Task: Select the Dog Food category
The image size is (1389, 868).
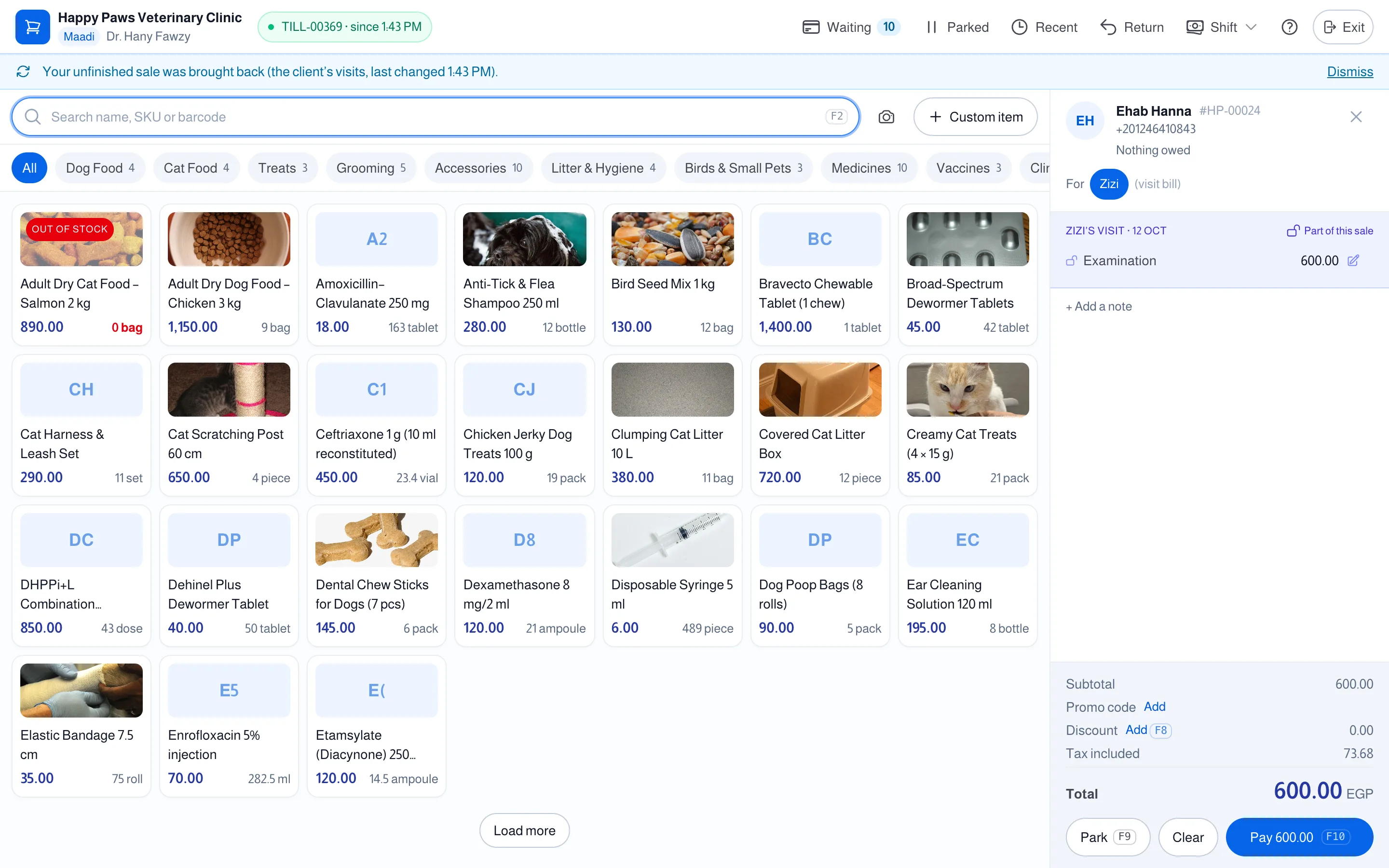Action: tap(100, 168)
